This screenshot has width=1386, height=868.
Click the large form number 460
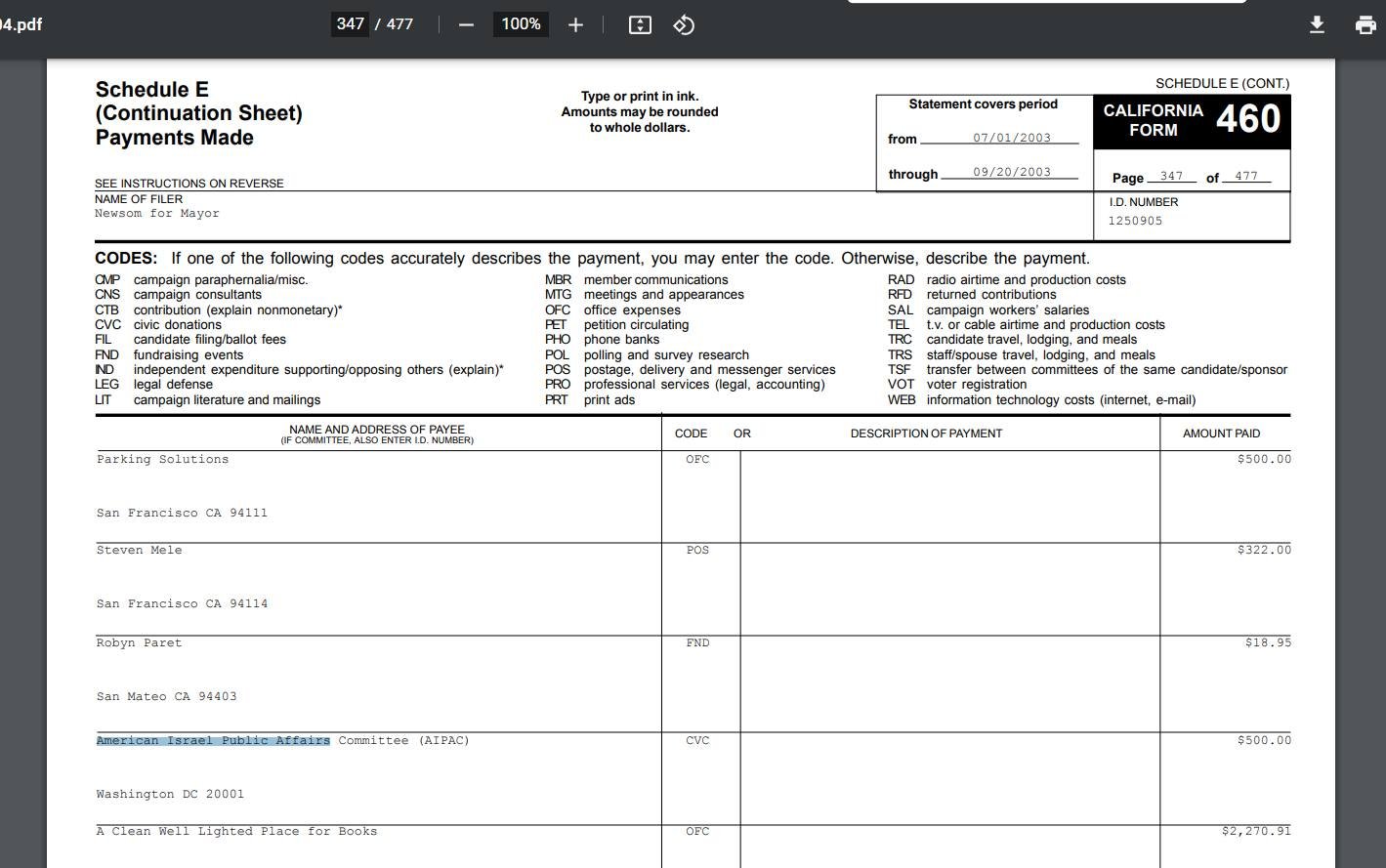tap(1248, 119)
